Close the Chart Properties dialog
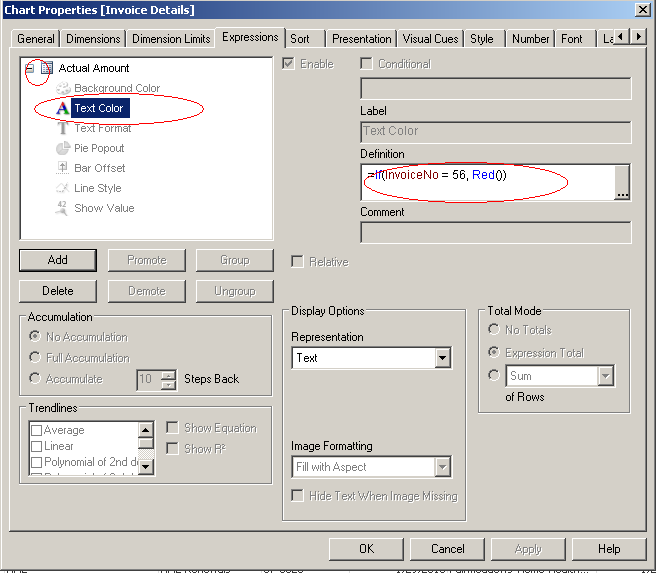The height and width of the screenshot is (573, 656). (642, 9)
